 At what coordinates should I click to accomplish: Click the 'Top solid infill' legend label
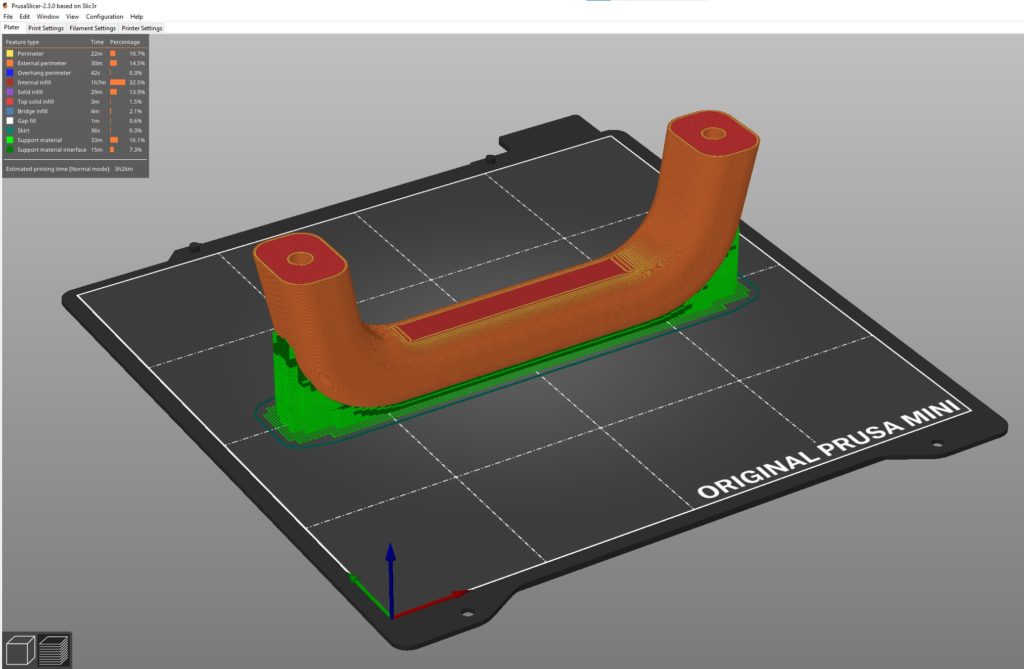pyautogui.click(x=35, y=101)
